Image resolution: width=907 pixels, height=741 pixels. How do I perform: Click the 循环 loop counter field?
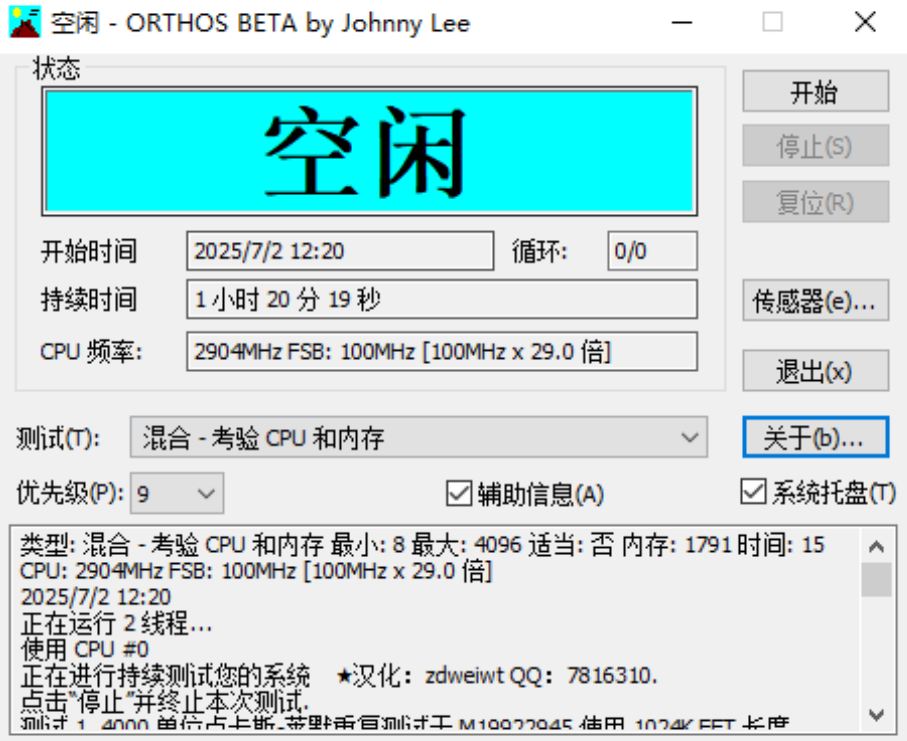pos(652,251)
